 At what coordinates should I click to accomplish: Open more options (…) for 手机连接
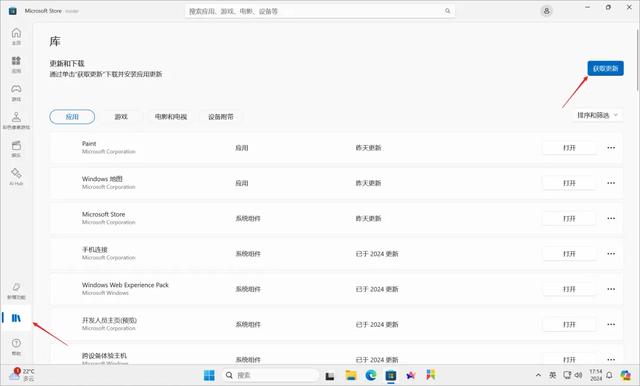(x=611, y=254)
